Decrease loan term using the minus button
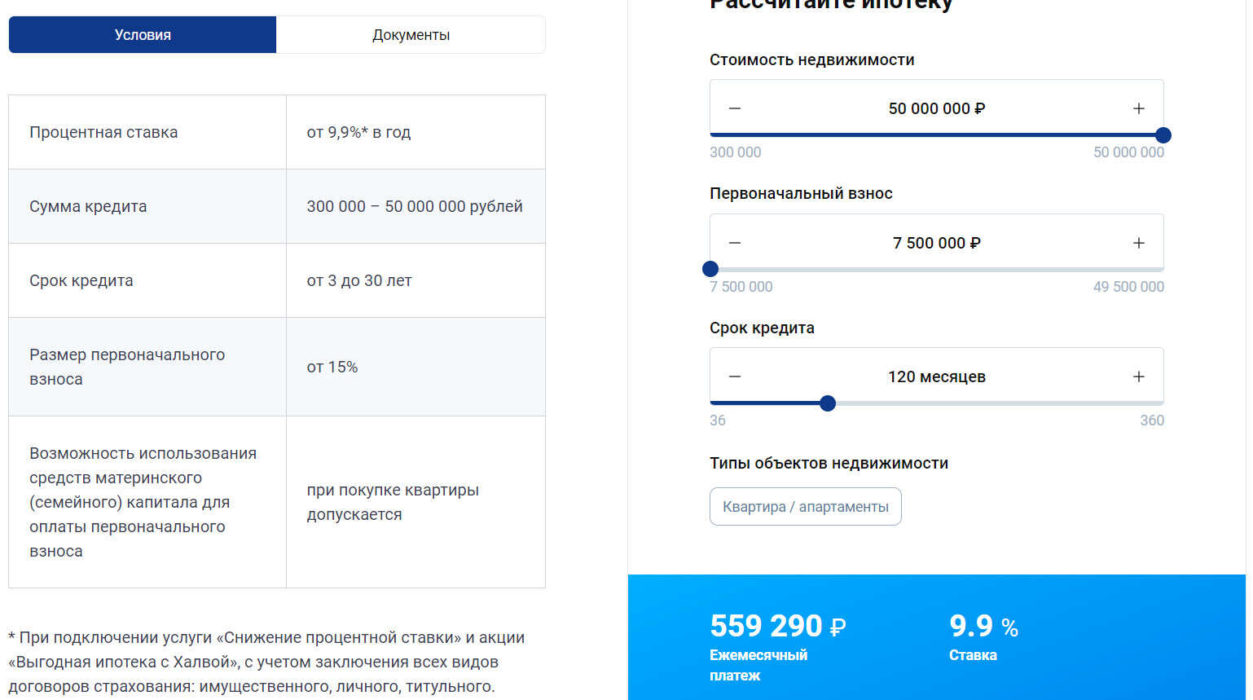The width and height of the screenshot is (1253, 700). click(x=735, y=377)
